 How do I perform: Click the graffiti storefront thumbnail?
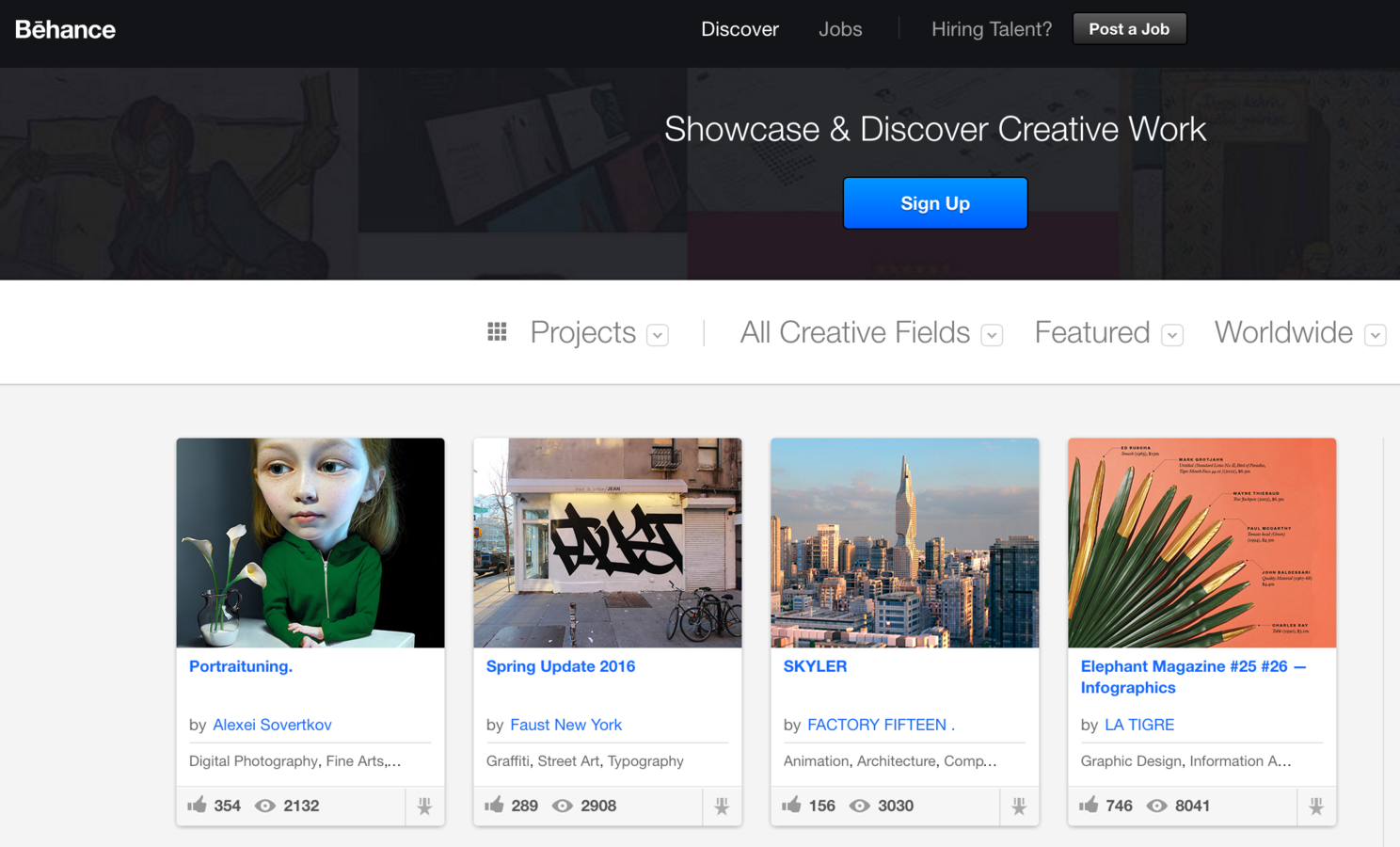(x=608, y=543)
